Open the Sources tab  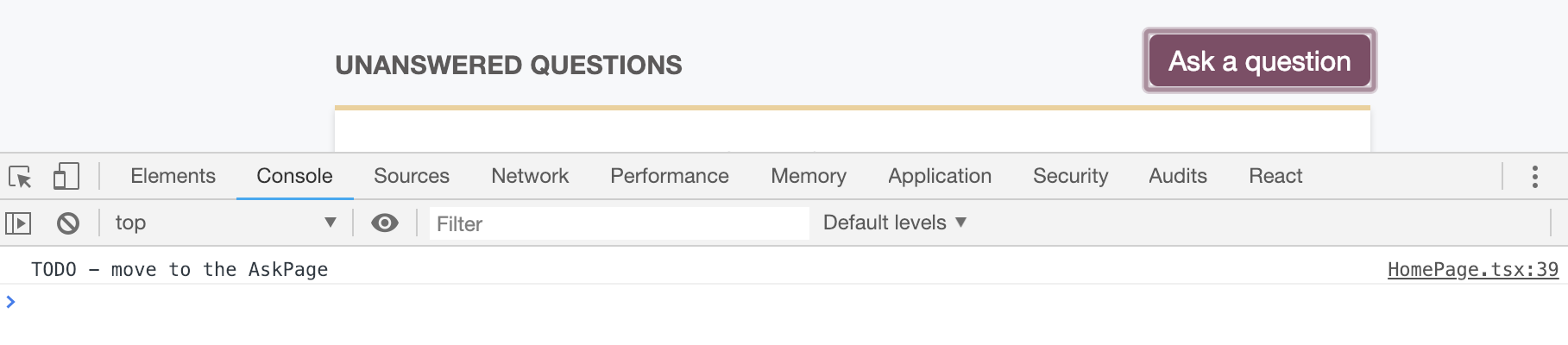[412, 176]
